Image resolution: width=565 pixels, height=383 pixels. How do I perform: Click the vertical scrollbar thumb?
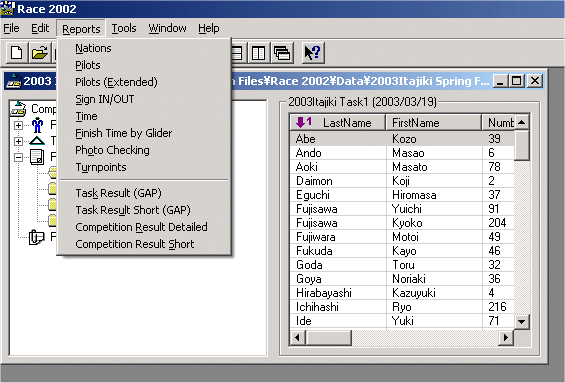coord(521,145)
